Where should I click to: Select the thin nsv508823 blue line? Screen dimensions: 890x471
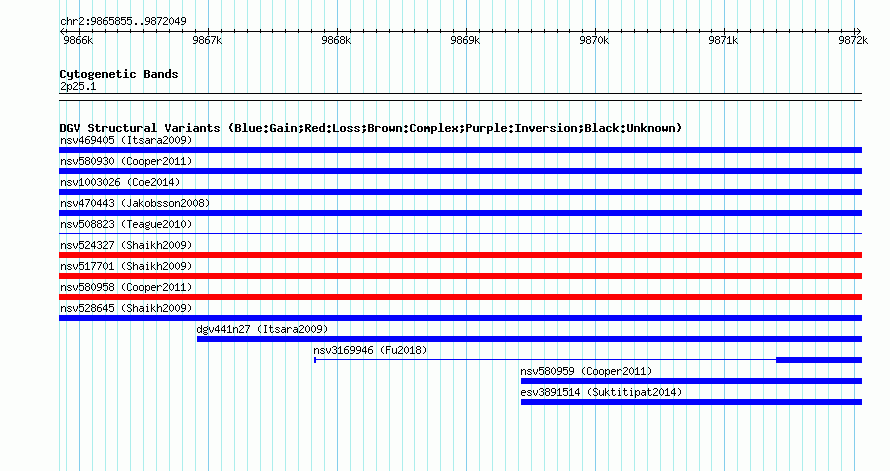pyautogui.click(x=460, y=233)
